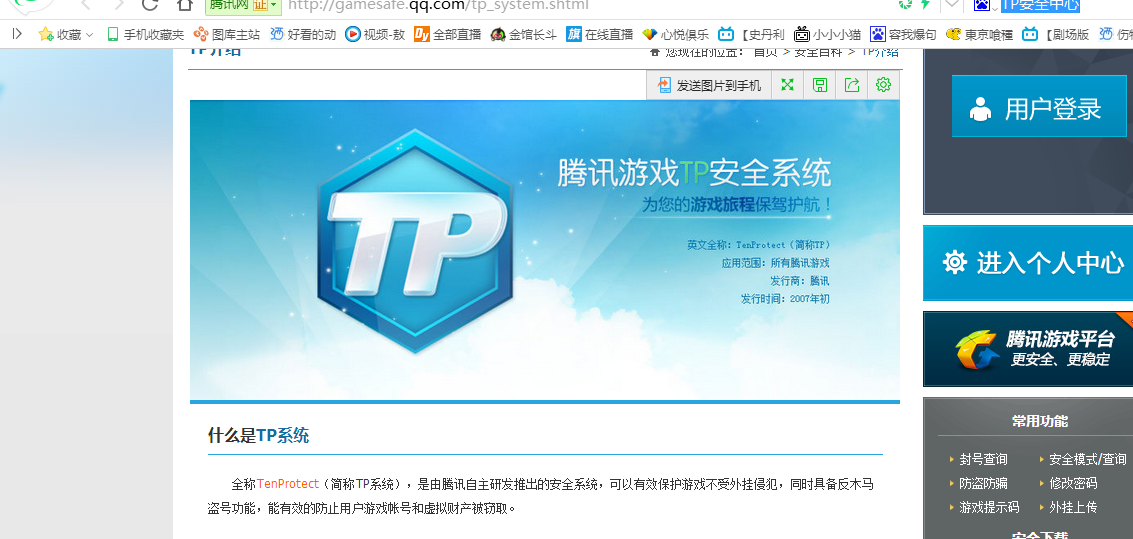Image resolution: width=1133 pixels, height=539 pixels.
Task: Open 封号查询 link
Action: click(x=983, y=460)
